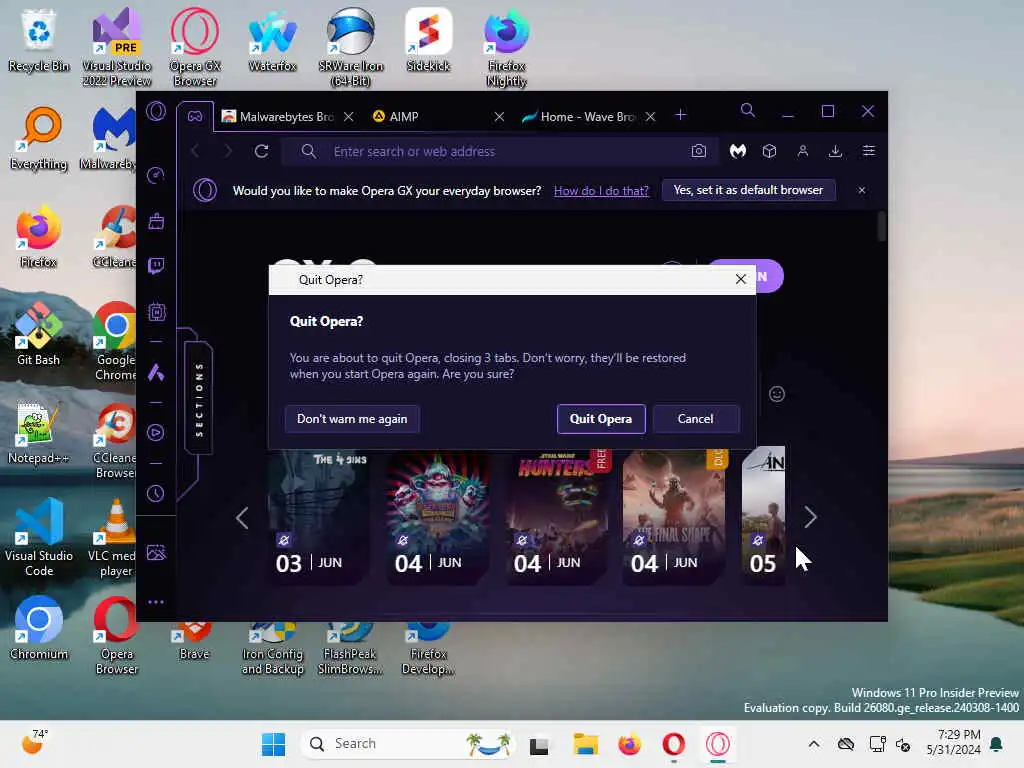Click Quit Opera button in dialog

[601, 419]
